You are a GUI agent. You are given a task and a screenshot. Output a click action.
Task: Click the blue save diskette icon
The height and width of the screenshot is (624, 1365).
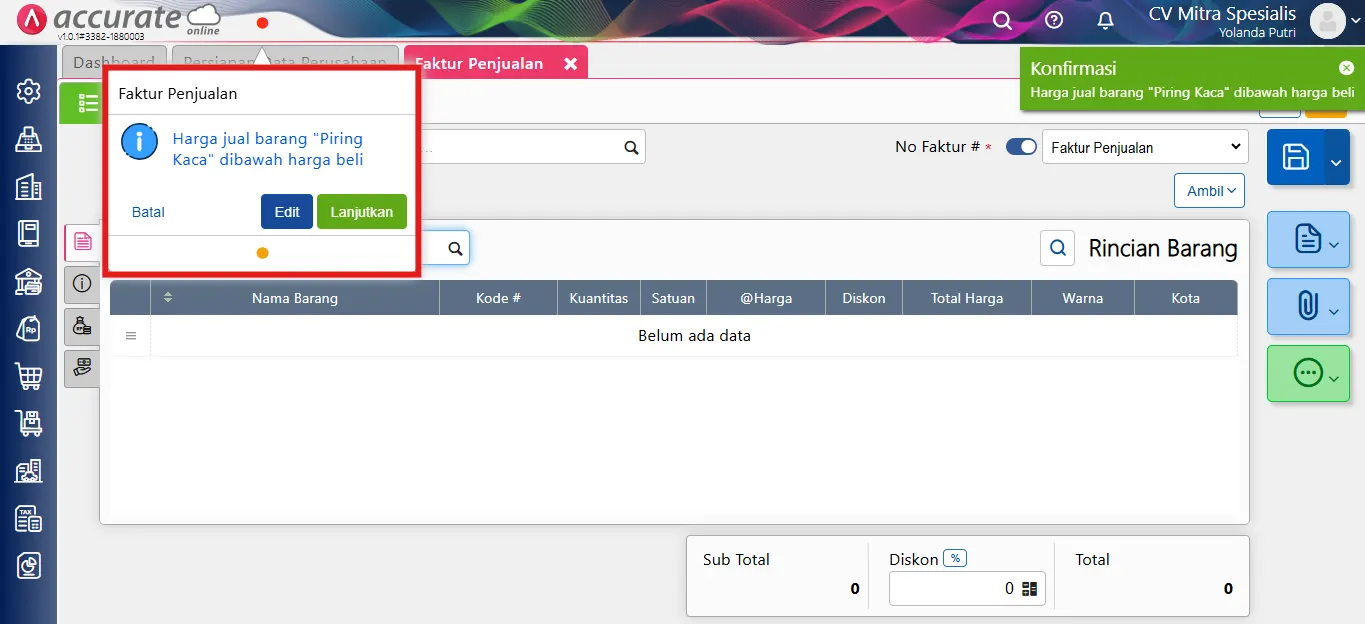point(1296,157)
